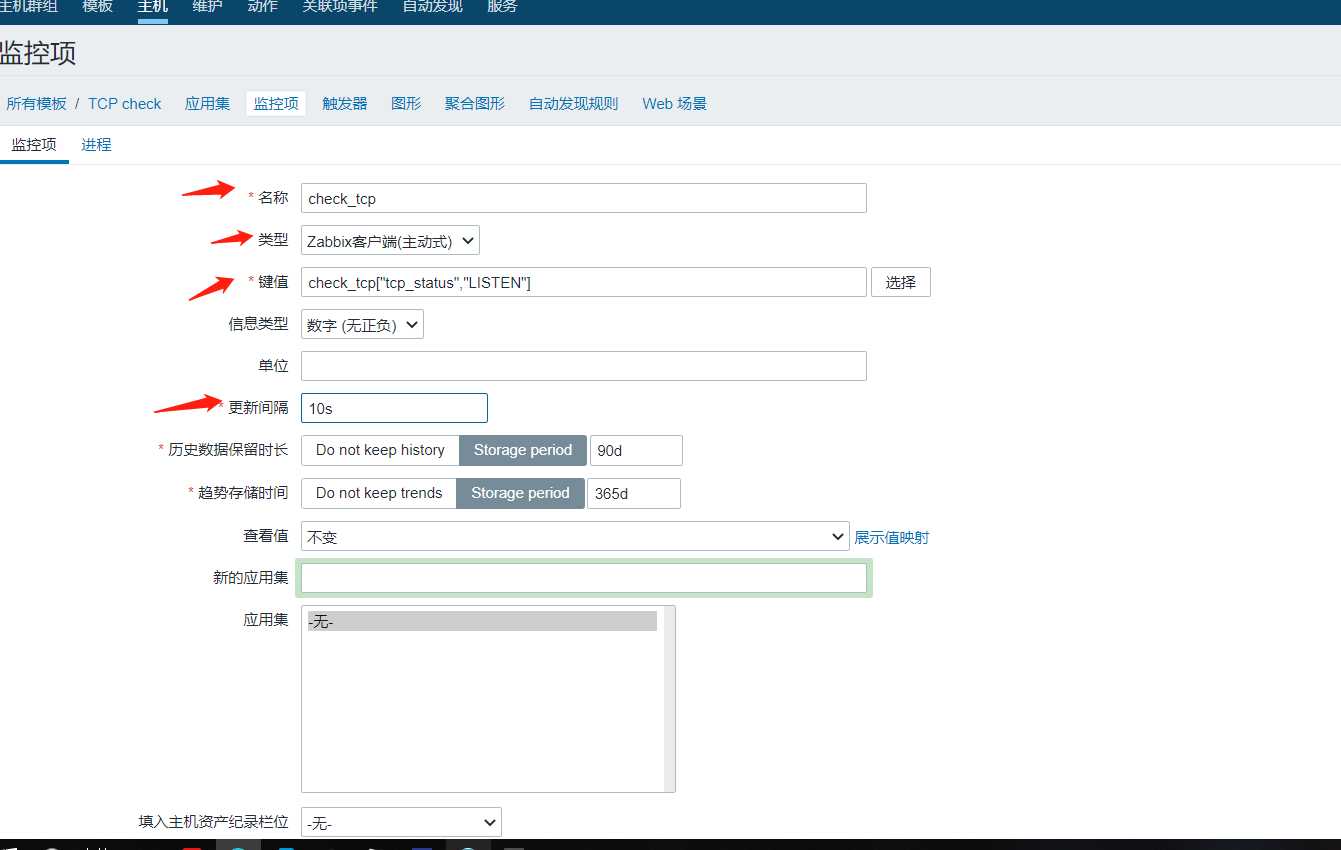1341x850 pixels.
Task: Focus the 名称 field containing check_tcp
Action: point(584,198)
